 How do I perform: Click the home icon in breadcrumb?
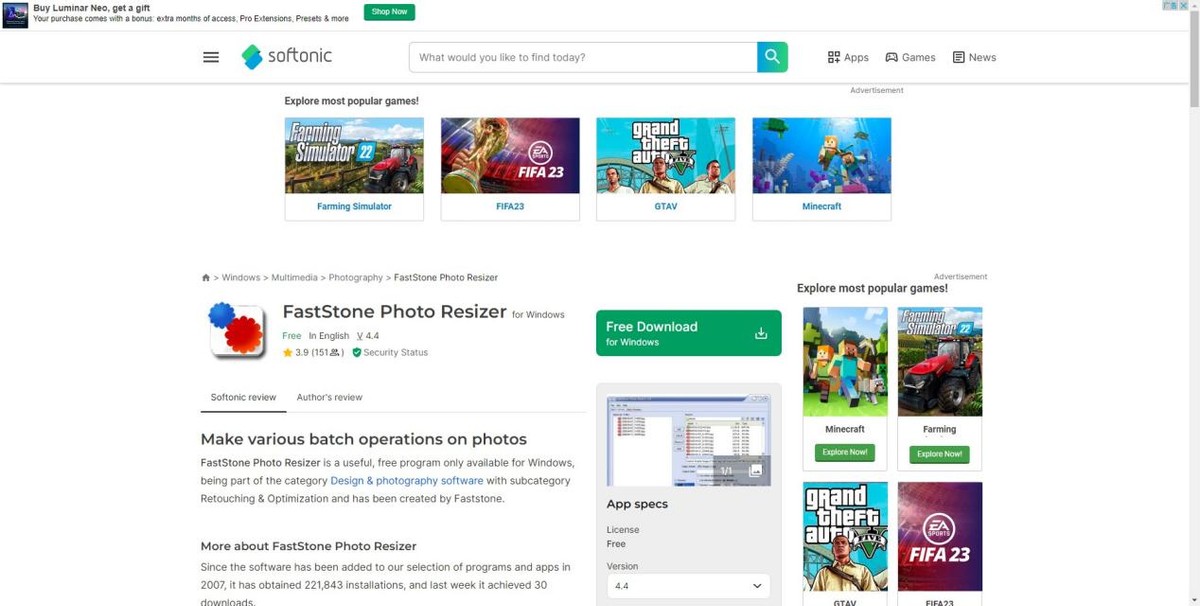click(206, 278)
